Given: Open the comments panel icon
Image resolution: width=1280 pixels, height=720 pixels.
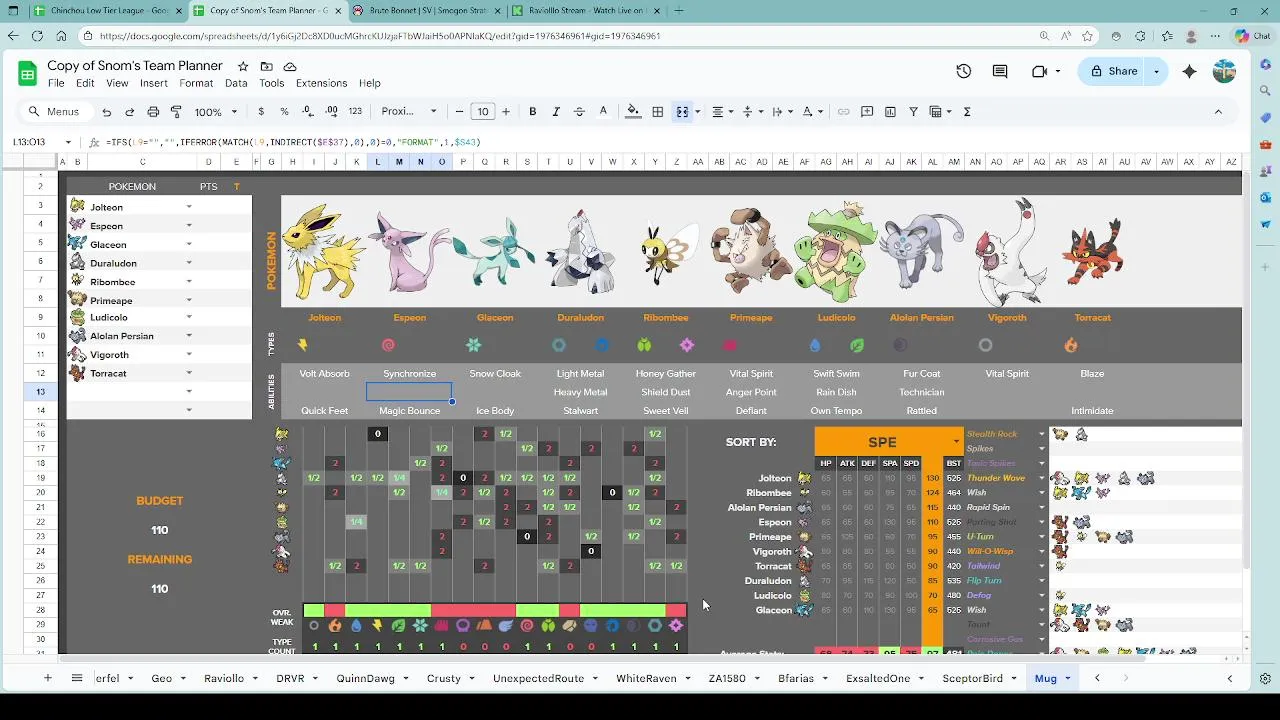Looking at the screenshot, I should pyautogui.click(x=1000, y=72).
